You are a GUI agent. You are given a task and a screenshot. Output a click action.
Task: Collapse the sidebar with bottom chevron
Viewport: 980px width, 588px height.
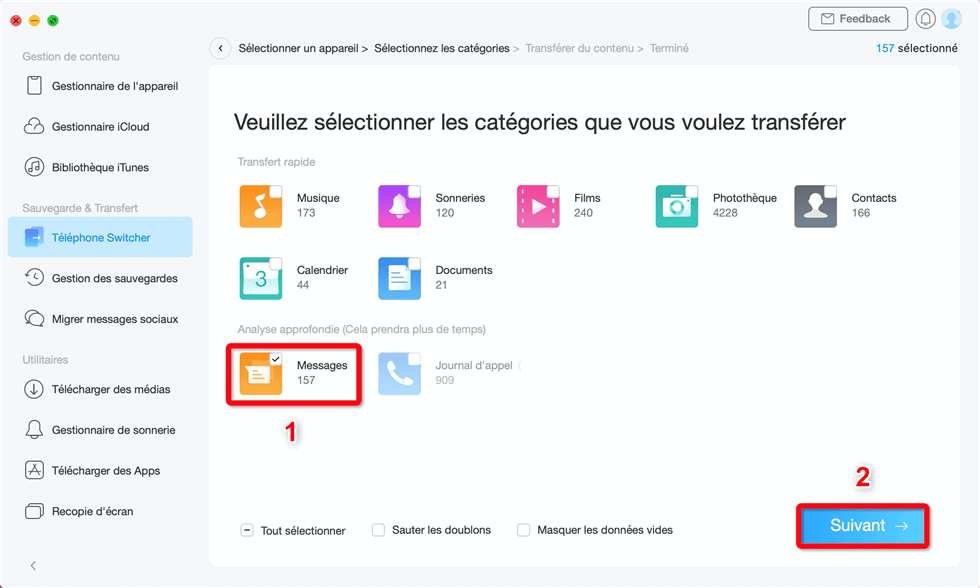[x=33, y=566]
